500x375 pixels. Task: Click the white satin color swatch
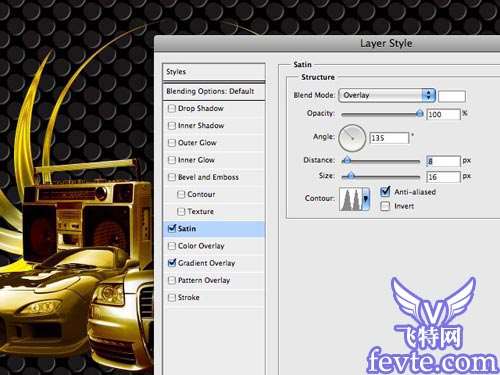(452, 96)
